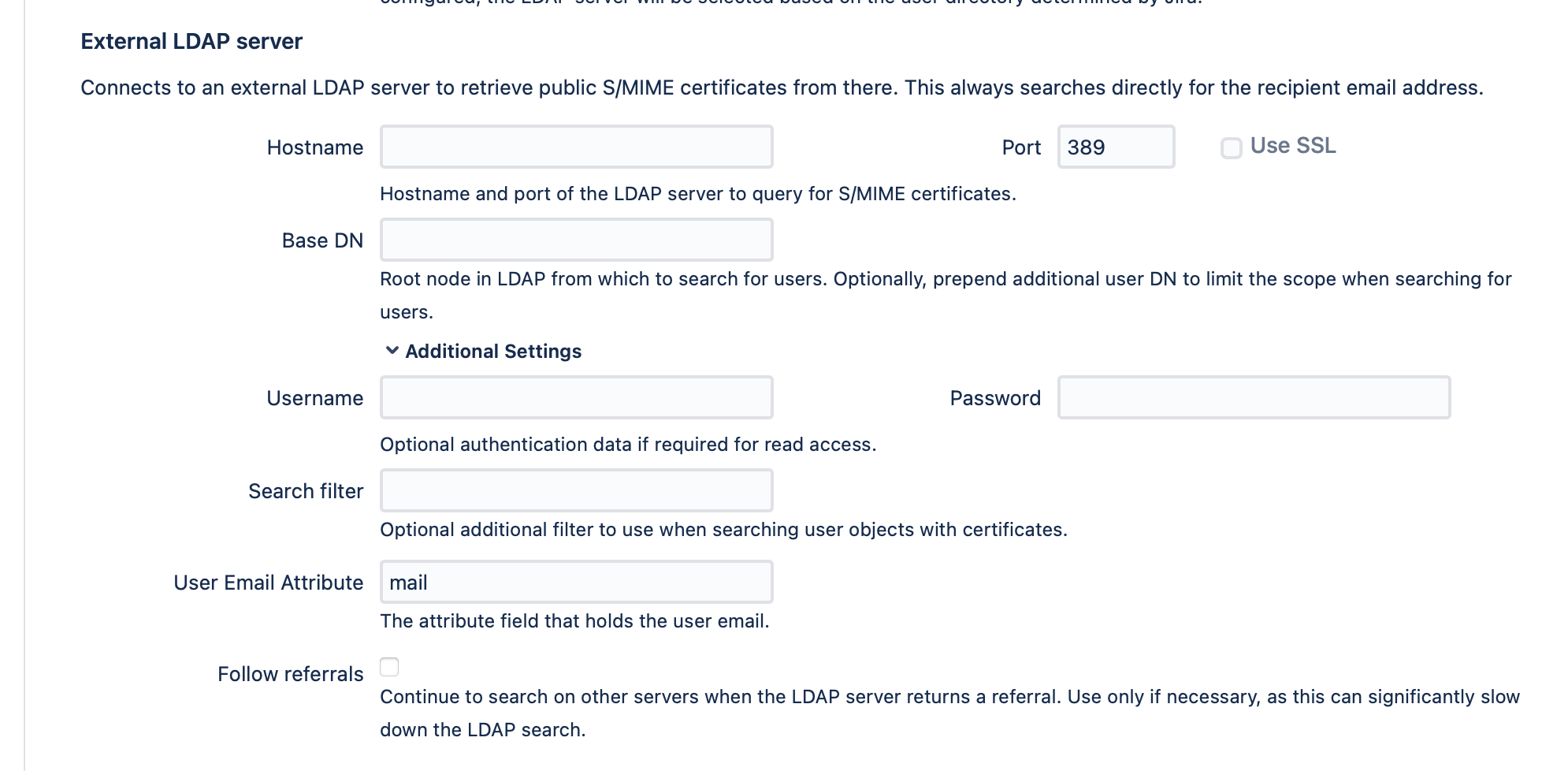
Task: Collapse the Additional Settings chevron arrow
Action: tap(392, 351)
